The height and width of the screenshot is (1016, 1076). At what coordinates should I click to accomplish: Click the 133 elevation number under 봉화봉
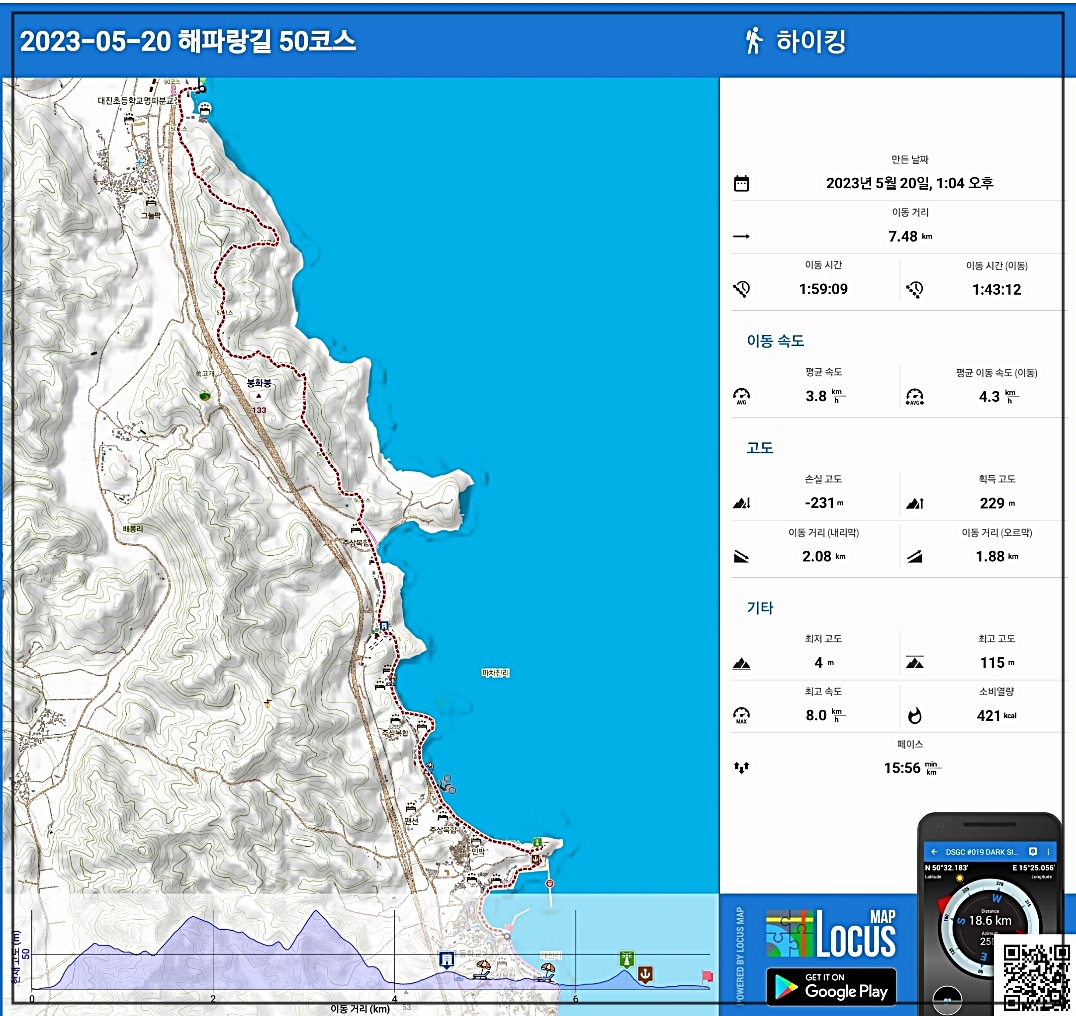pos(259,410)
